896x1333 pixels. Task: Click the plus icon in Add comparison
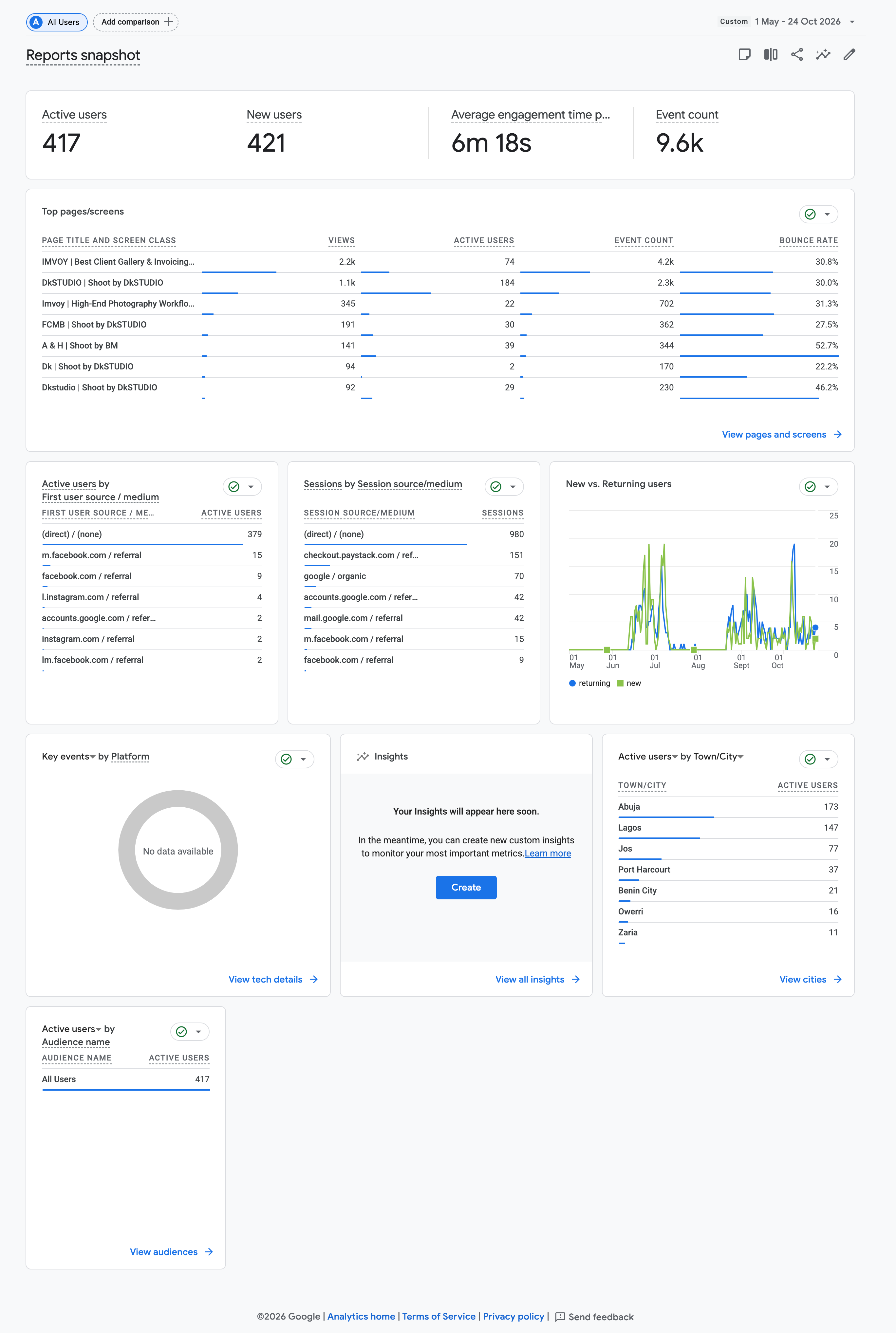tap(169, 22)
